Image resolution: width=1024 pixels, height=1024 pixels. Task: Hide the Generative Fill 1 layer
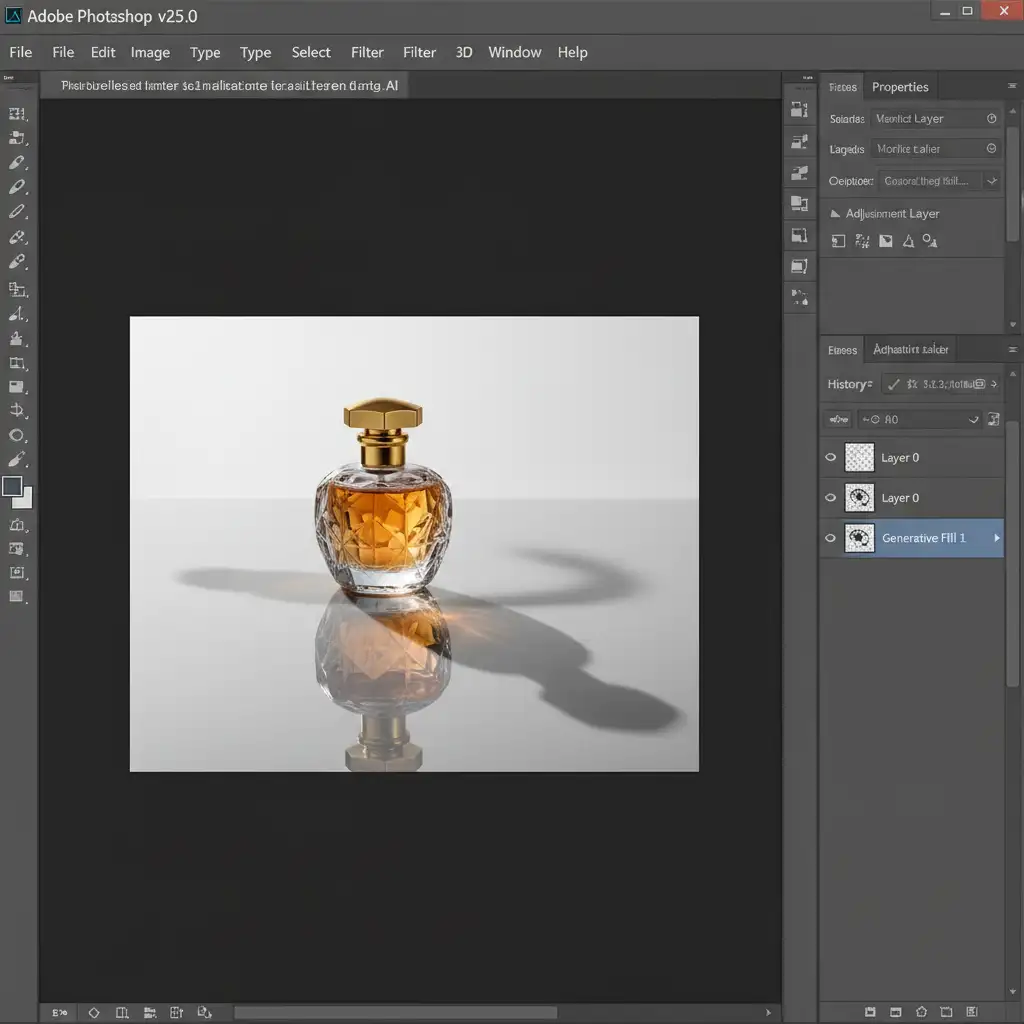830,538
